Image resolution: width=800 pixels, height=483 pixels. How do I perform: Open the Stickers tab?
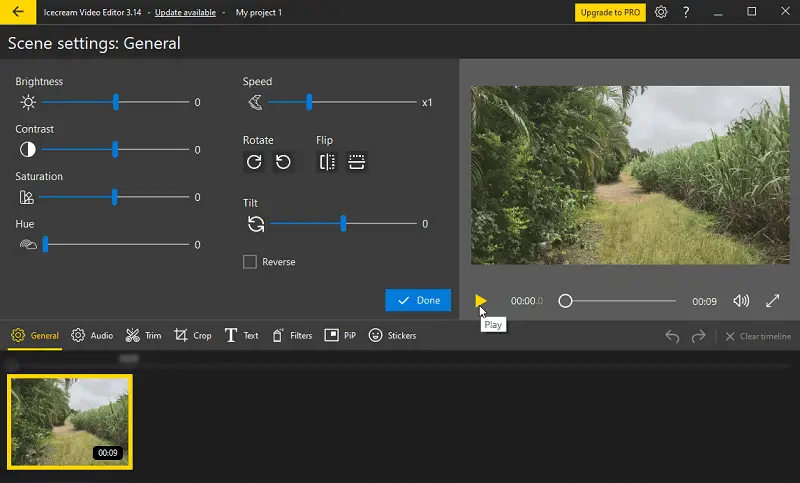pyautogui.click(x=392, y=336)
